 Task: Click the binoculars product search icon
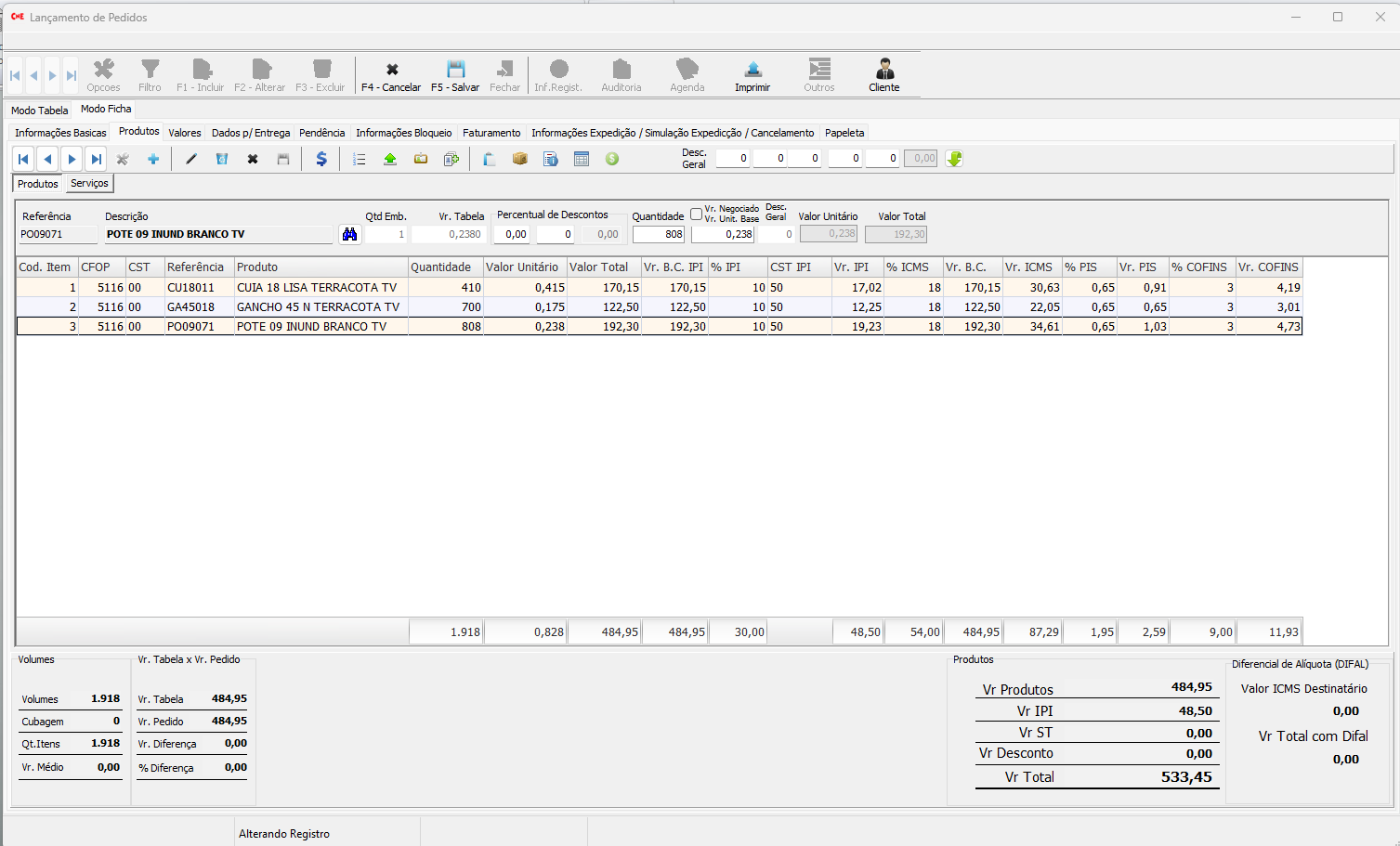coord(349,235)
